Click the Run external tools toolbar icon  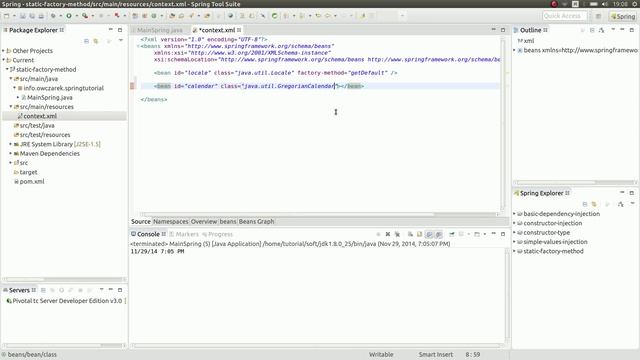click(x=85, y=16)
